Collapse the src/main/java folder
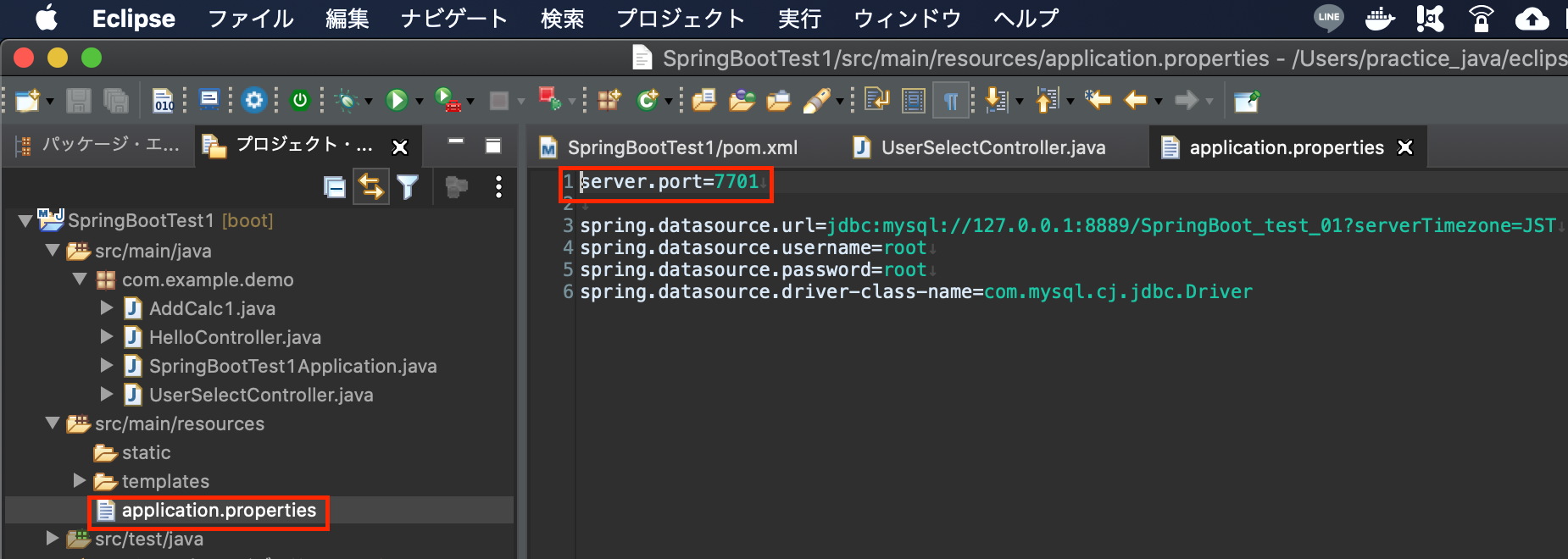 click(53, 251)
